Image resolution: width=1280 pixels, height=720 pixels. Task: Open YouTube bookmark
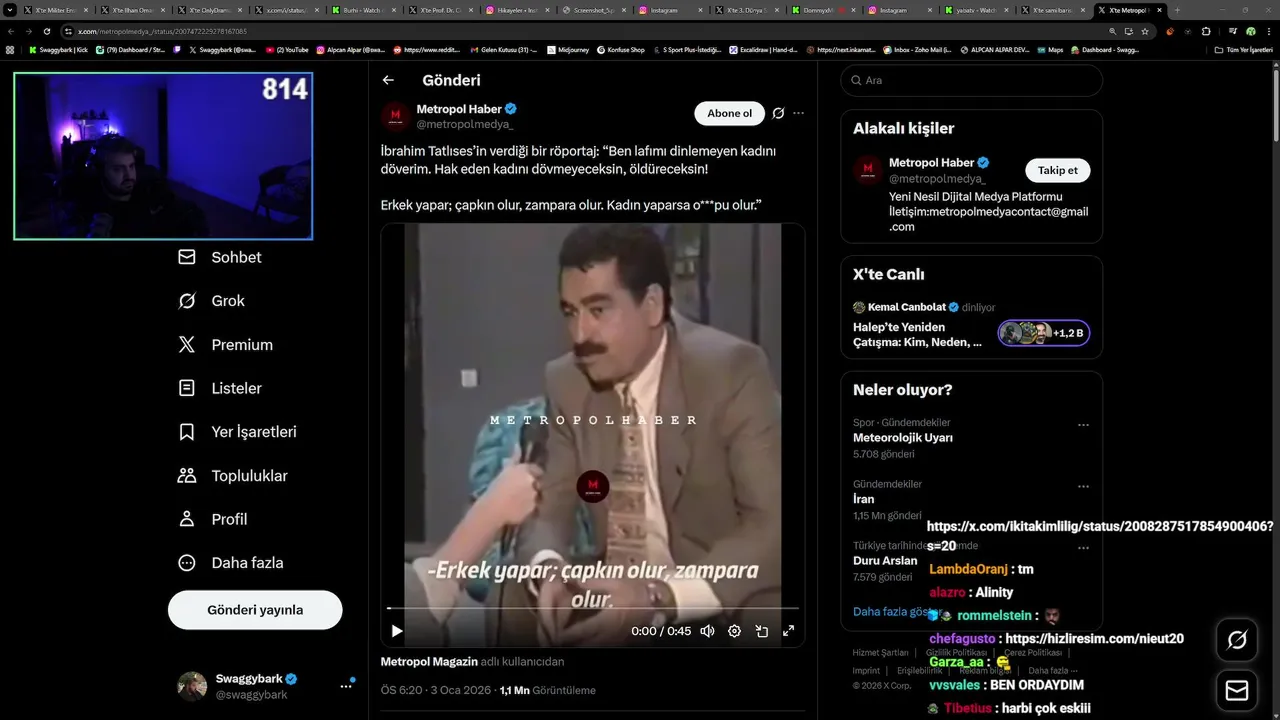click(x=287, y=49)
